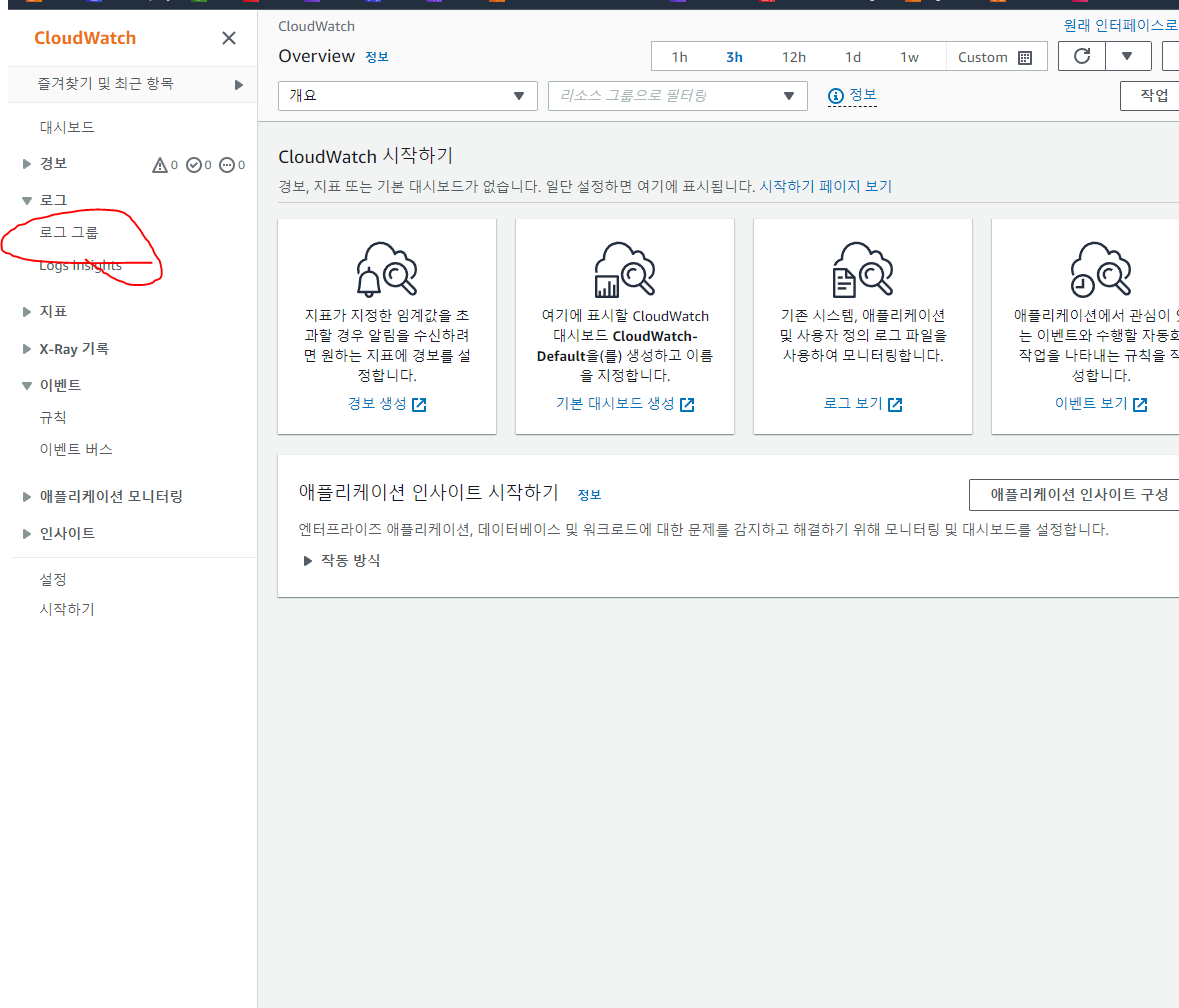Collapse the 로그 section

[x=27, y=201]
